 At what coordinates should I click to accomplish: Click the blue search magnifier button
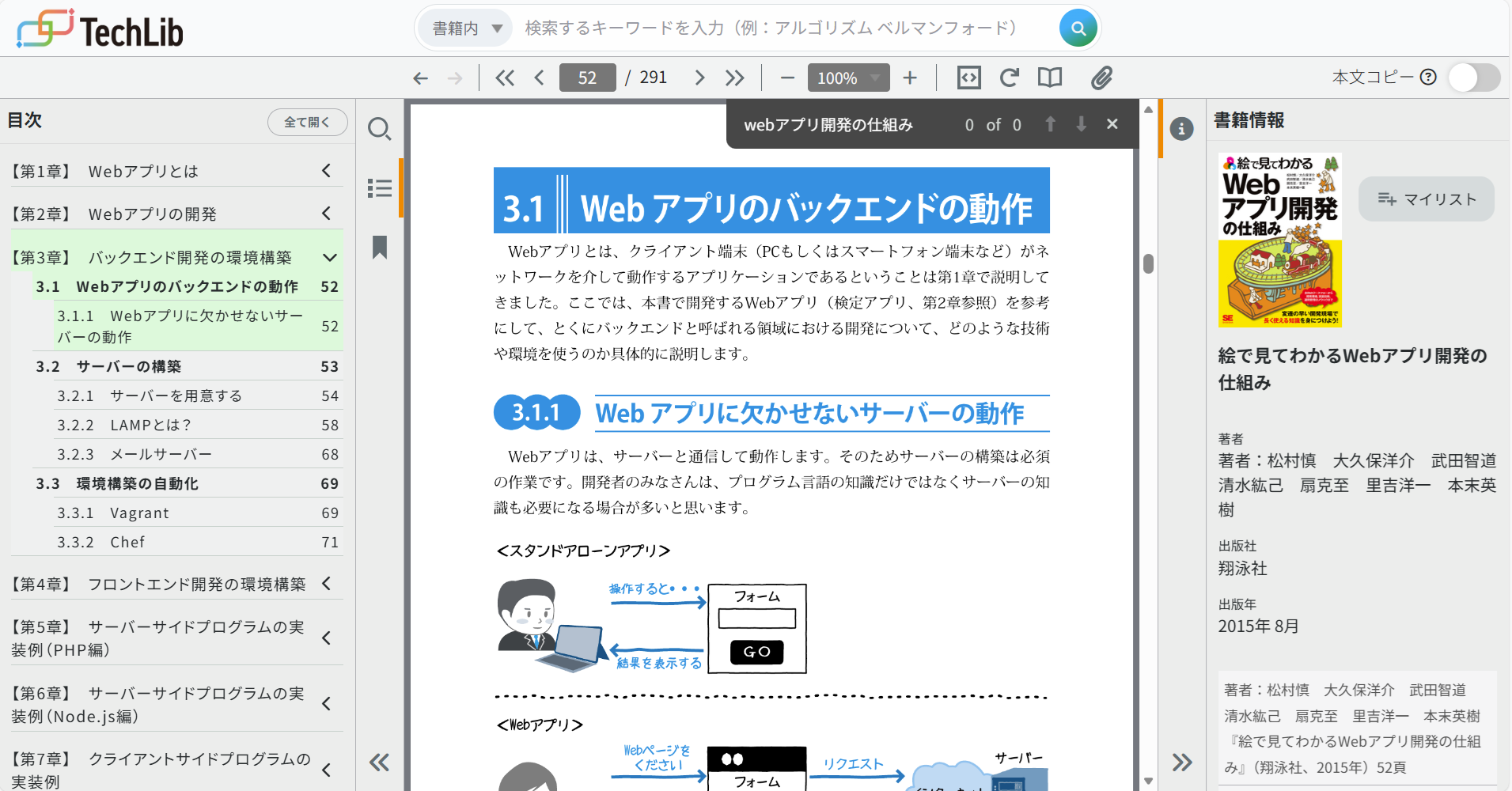(x=1078, y=28)
